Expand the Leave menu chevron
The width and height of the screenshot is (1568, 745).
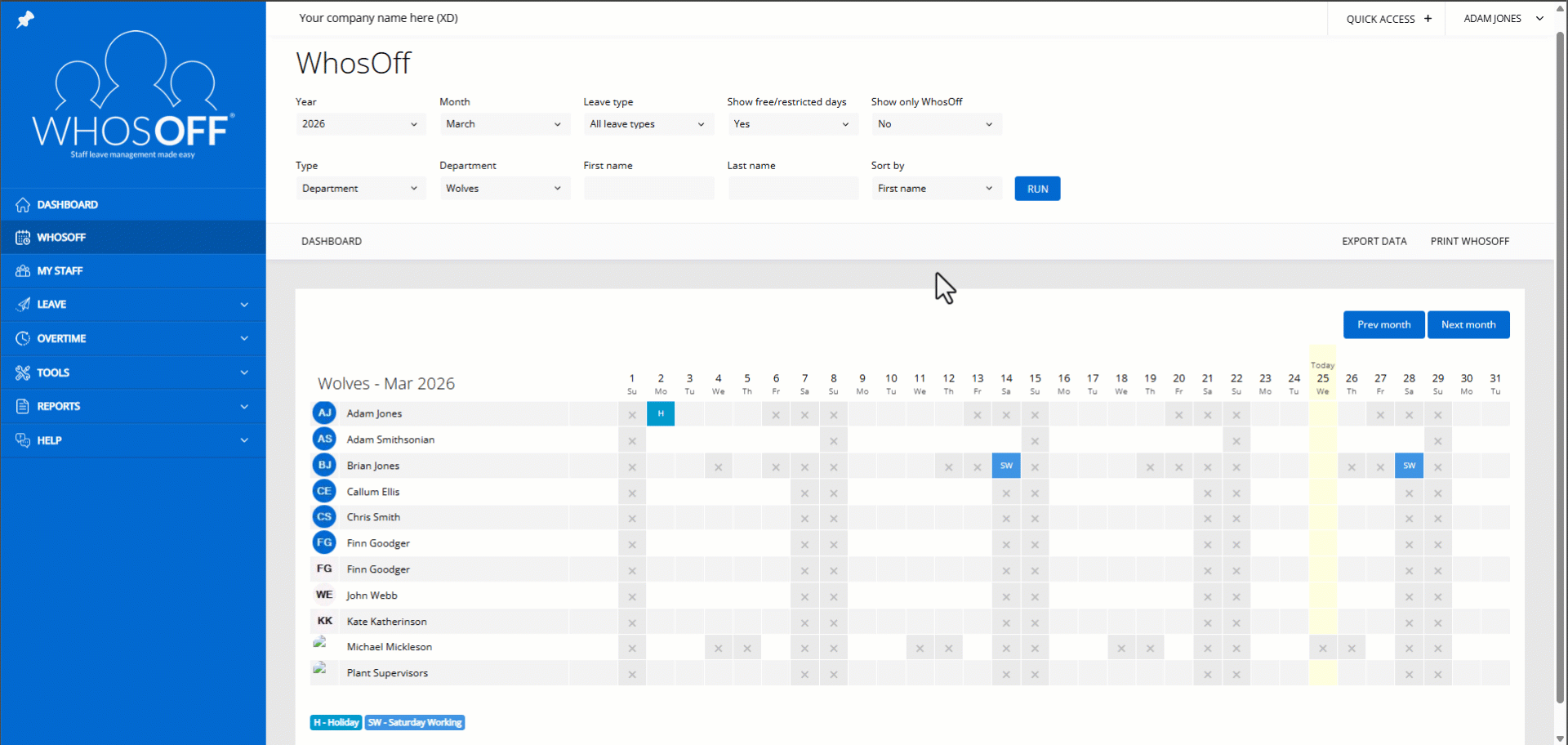pos(244,305)
